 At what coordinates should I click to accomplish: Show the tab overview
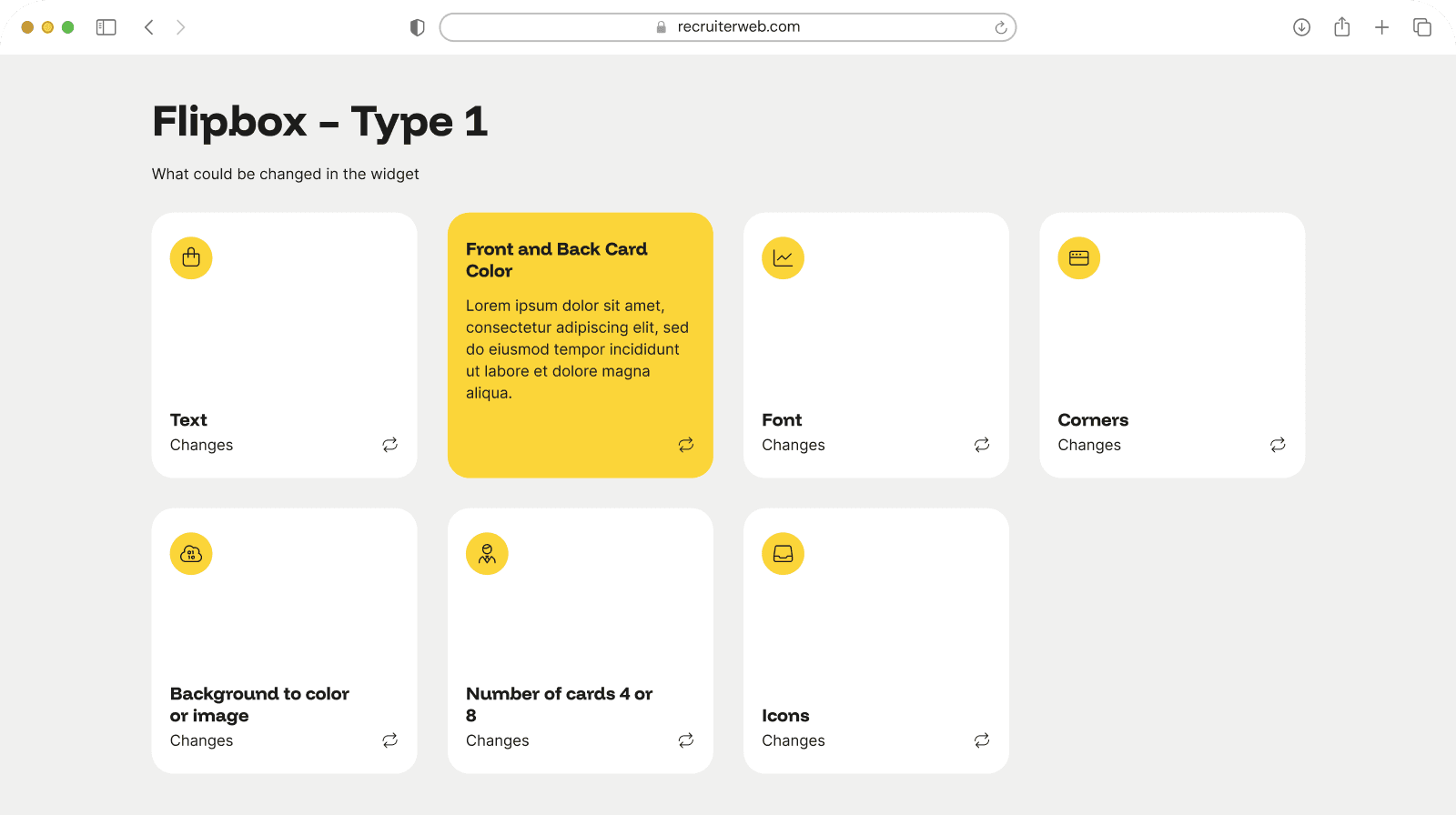click(x=1421, y=27)
